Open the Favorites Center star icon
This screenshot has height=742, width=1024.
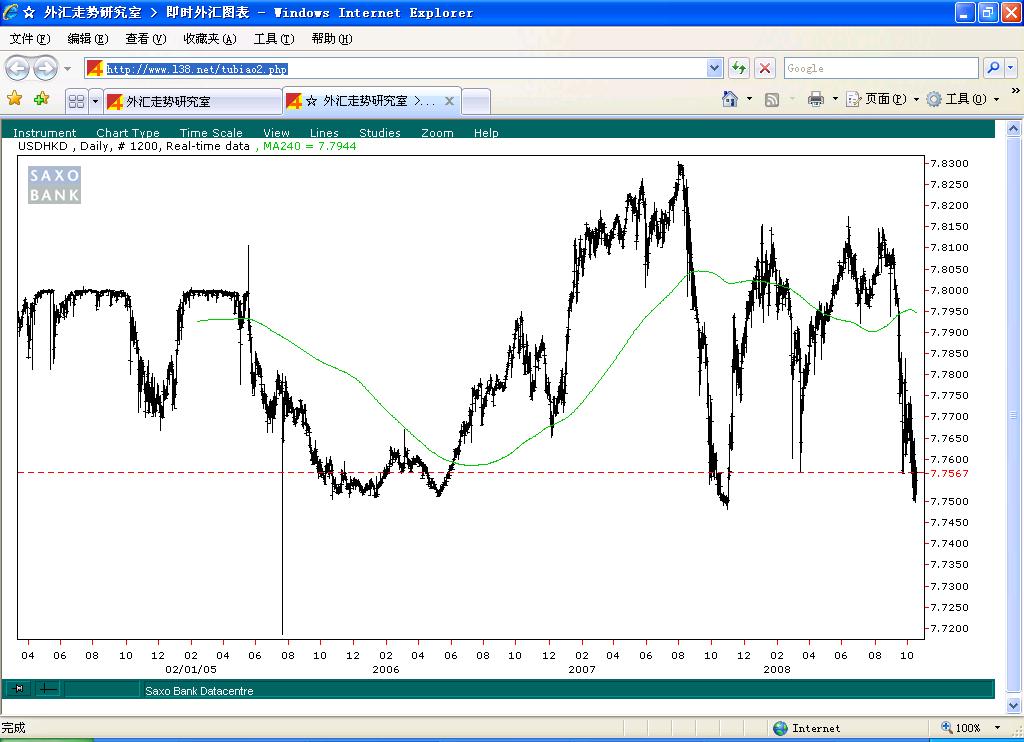point(14,99)
